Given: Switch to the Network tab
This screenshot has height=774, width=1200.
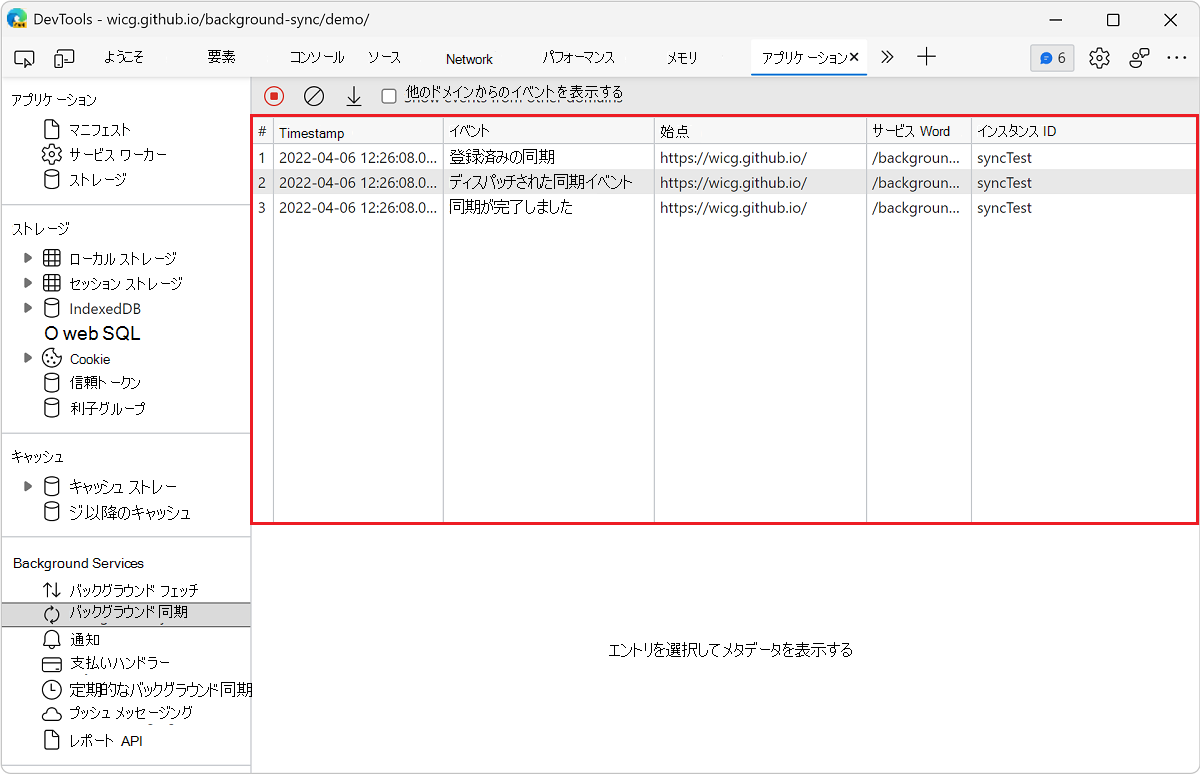Looking at the screenshot, I should tap(468, 58).
